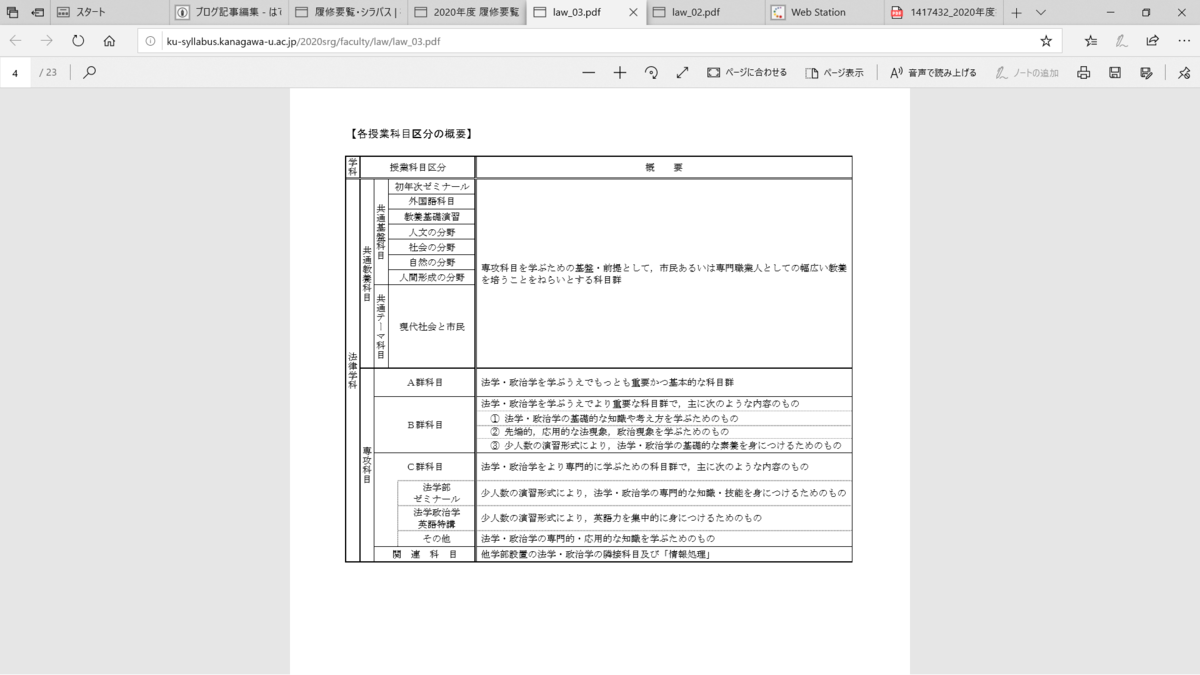Viewport: 1200px width, 675px height.
Task: Add this page to favorites star
Action: pyautogui.click(x=1046, y=41)
